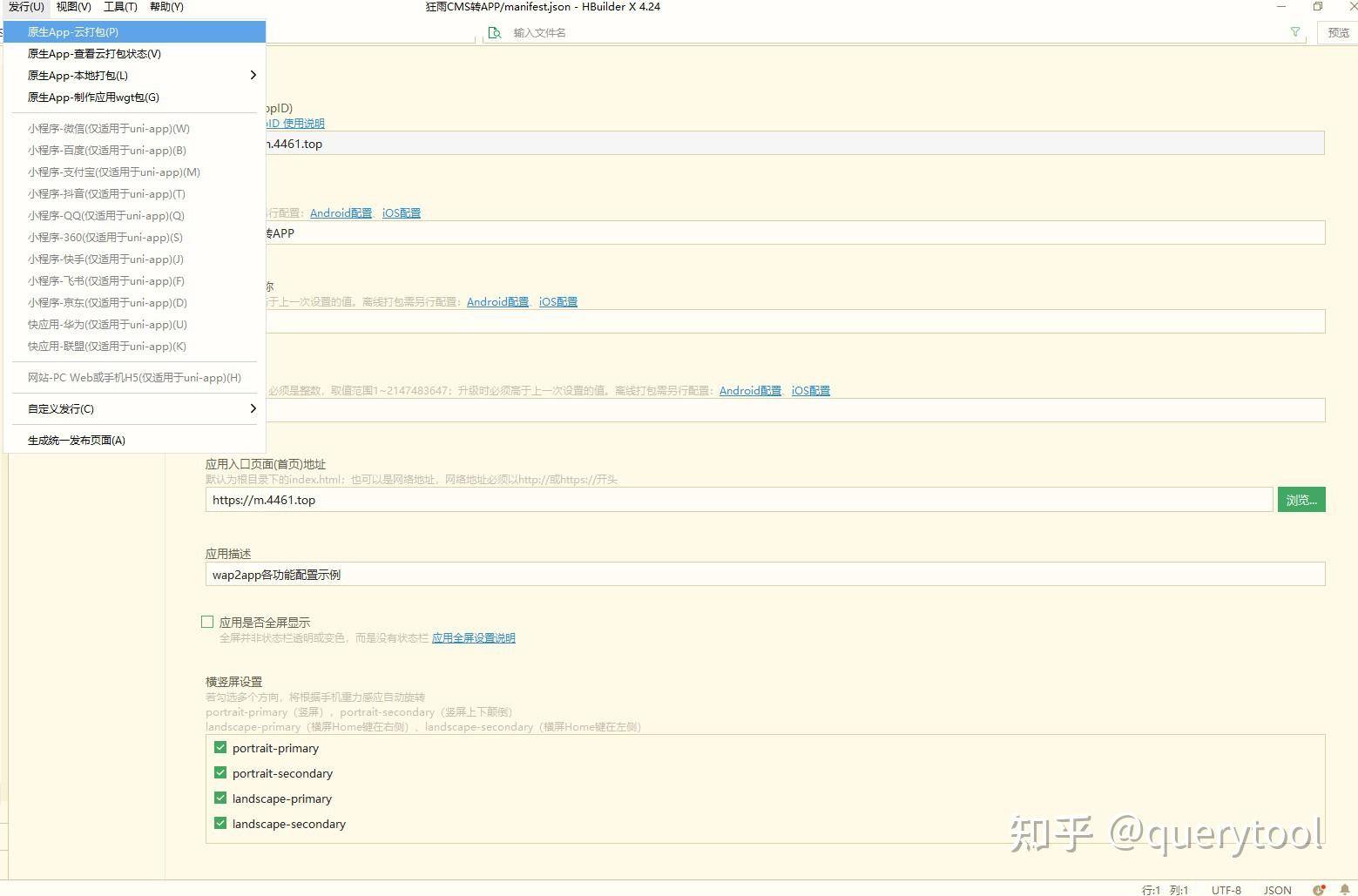Select 小程序-QQ menu entry
The height and width of the screenshot is (896, 1358).
click(x=135, y=216)
